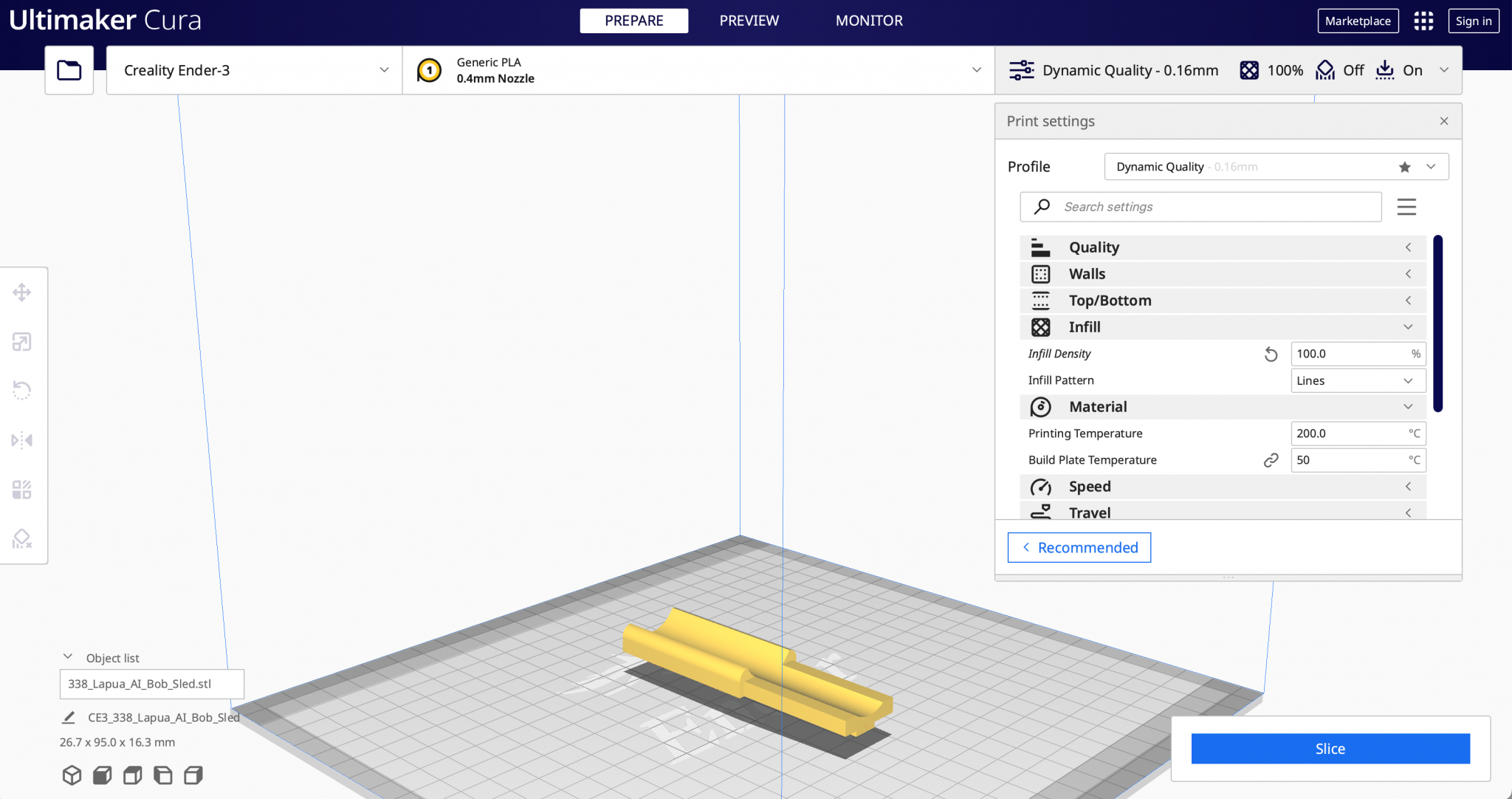Open the Generic PLA material dropdown

698,70
